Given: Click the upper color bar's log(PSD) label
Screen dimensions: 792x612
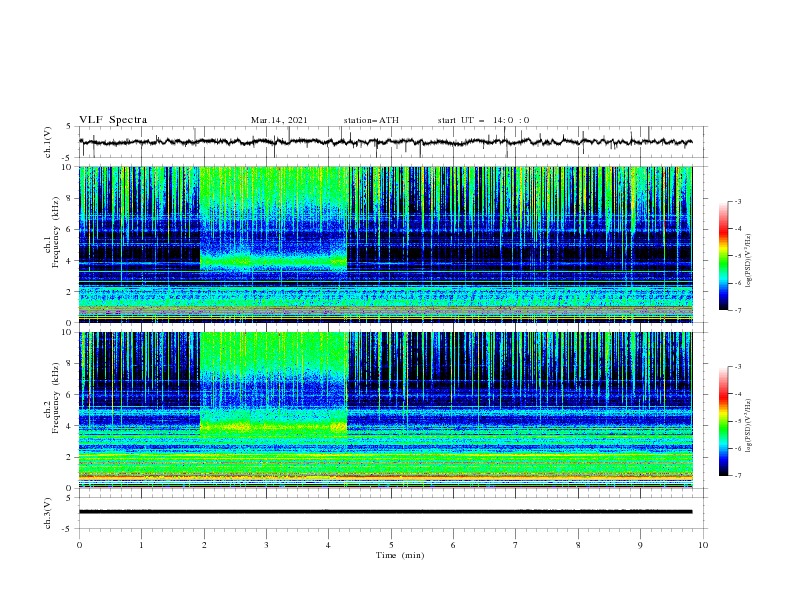Looking at the screenshot, I should tap(749, 261).
